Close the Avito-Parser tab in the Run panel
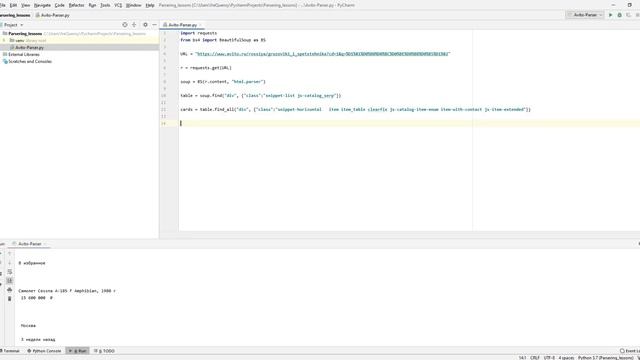 coord(45,244)
